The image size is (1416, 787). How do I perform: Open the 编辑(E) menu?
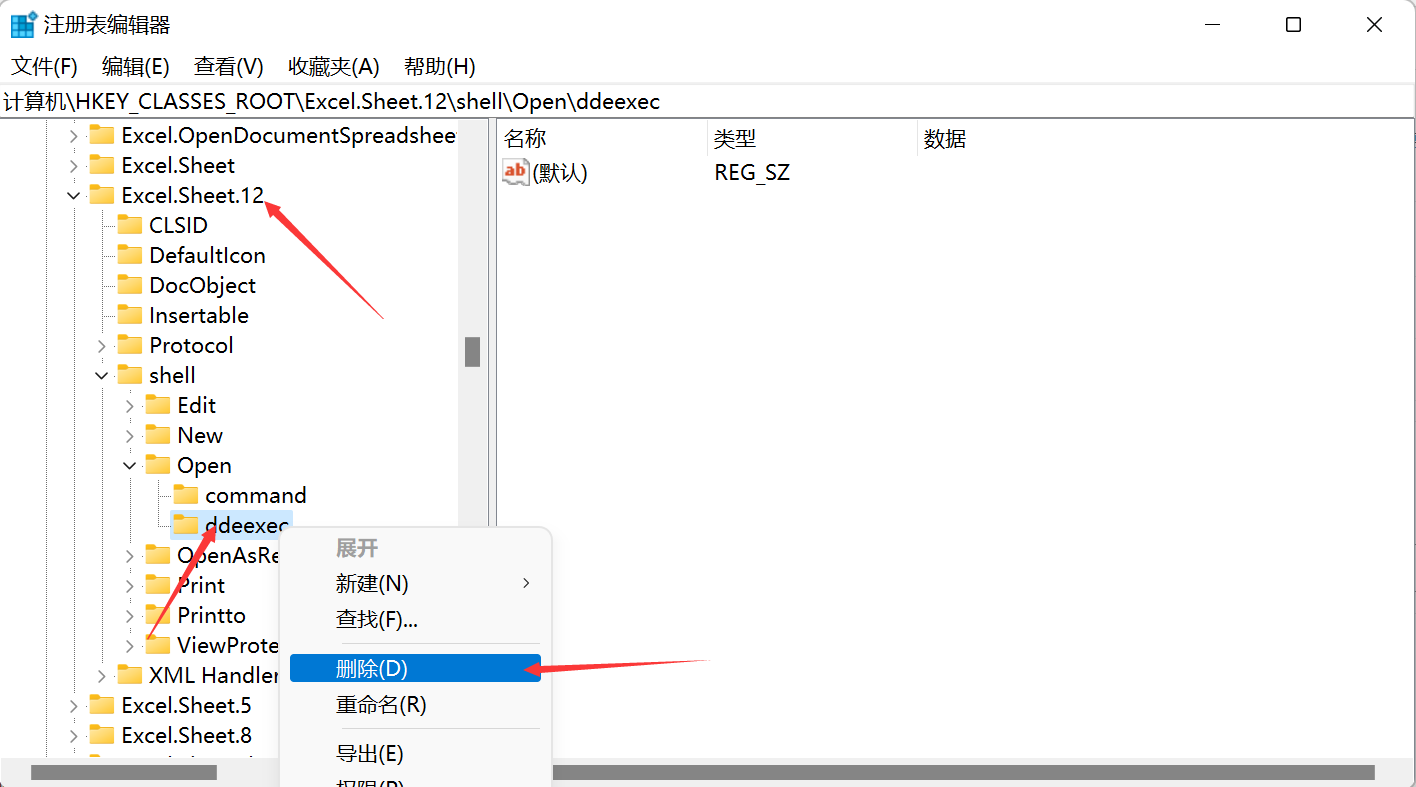pyautogui.click(x=135, y=67)
